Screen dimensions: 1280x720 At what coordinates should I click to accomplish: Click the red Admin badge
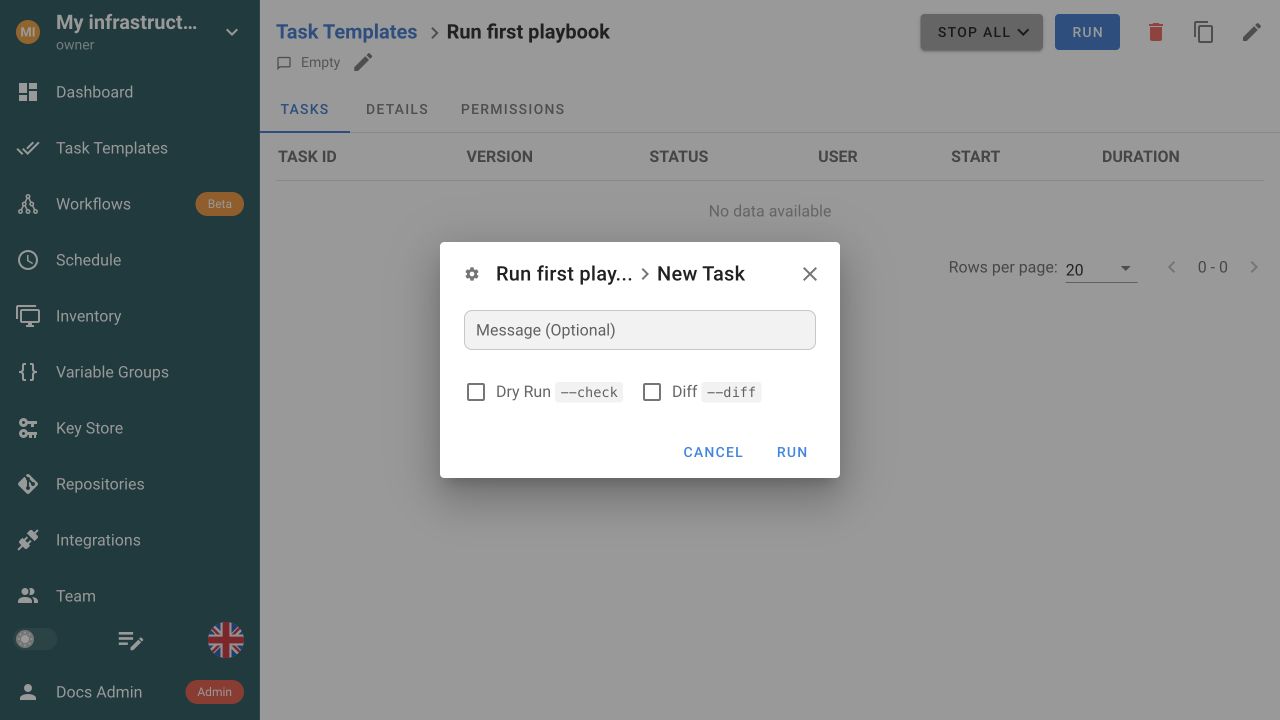click(x=214, y=692)
